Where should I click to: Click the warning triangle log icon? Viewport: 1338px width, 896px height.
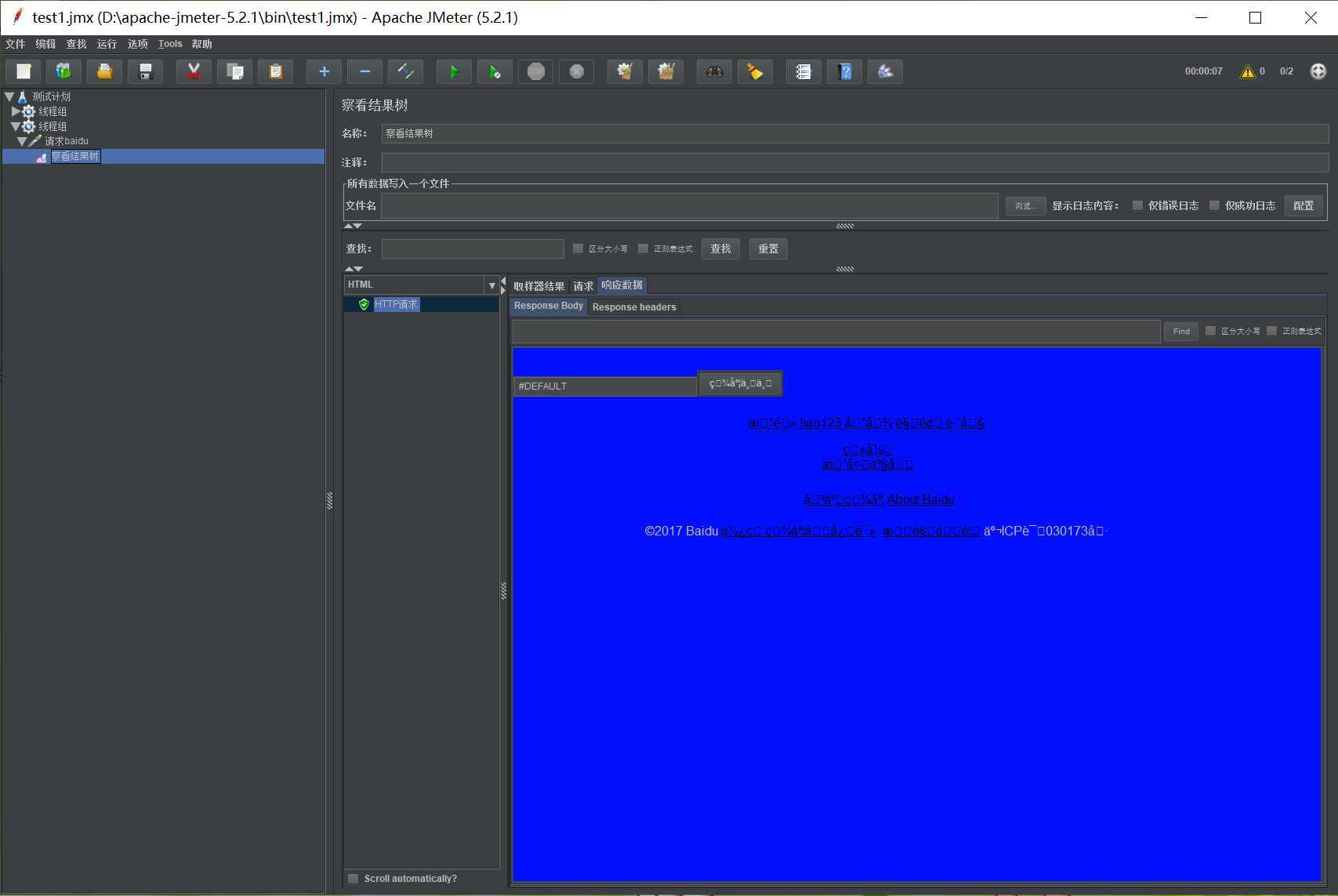tap(1247, 71)
